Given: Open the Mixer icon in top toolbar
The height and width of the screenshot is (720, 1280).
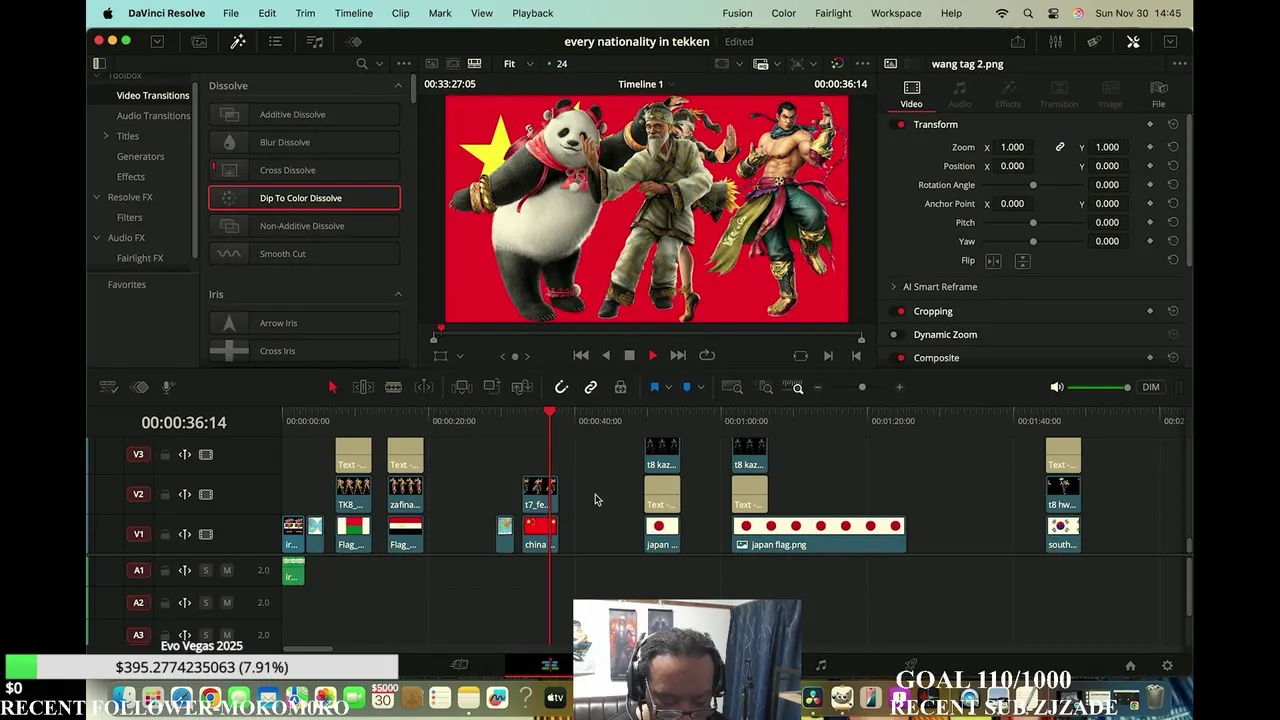Looking at the screenshot, I should click(1055, 41).
